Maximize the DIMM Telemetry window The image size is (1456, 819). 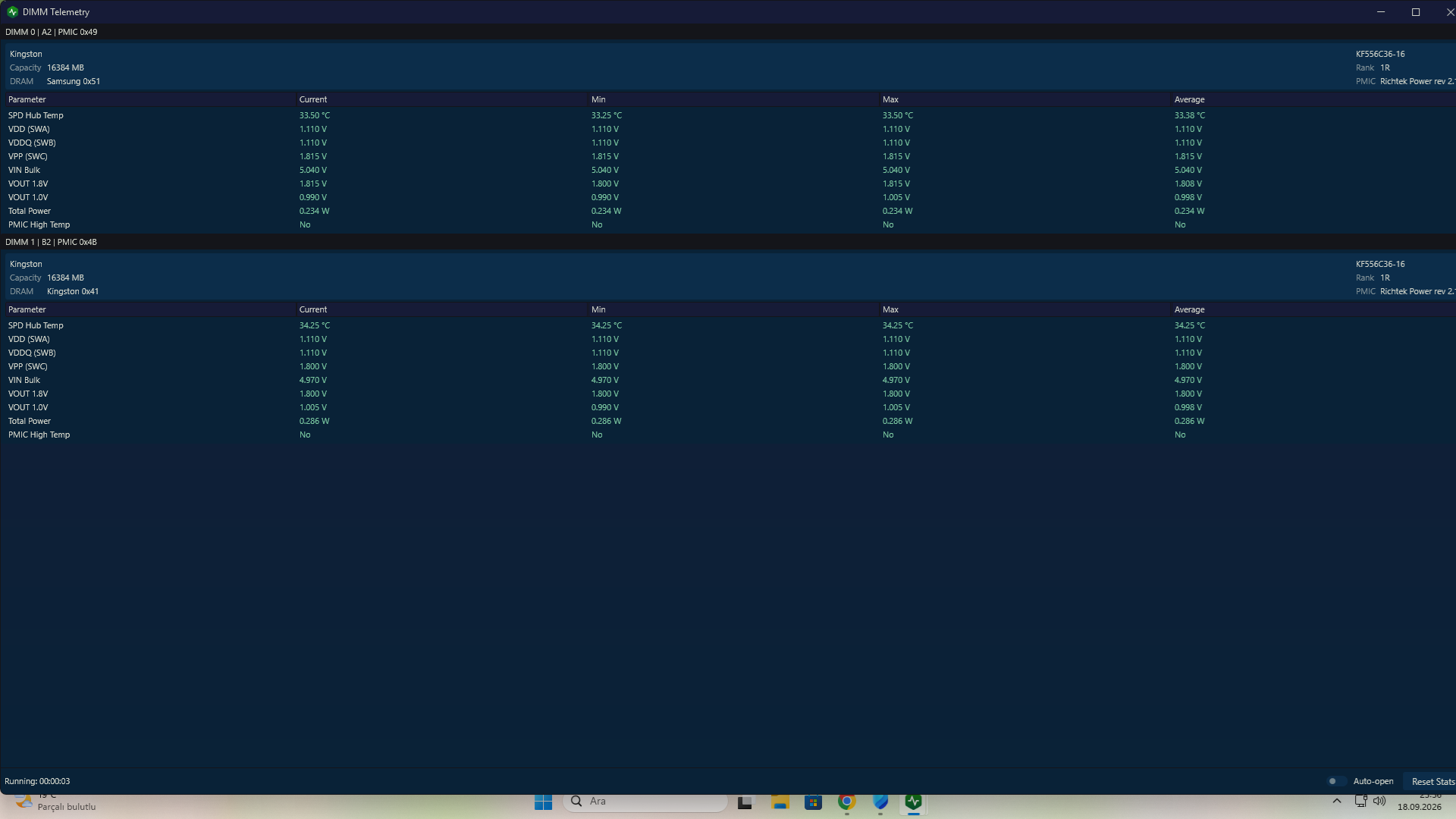click(x=1415, y=12)
